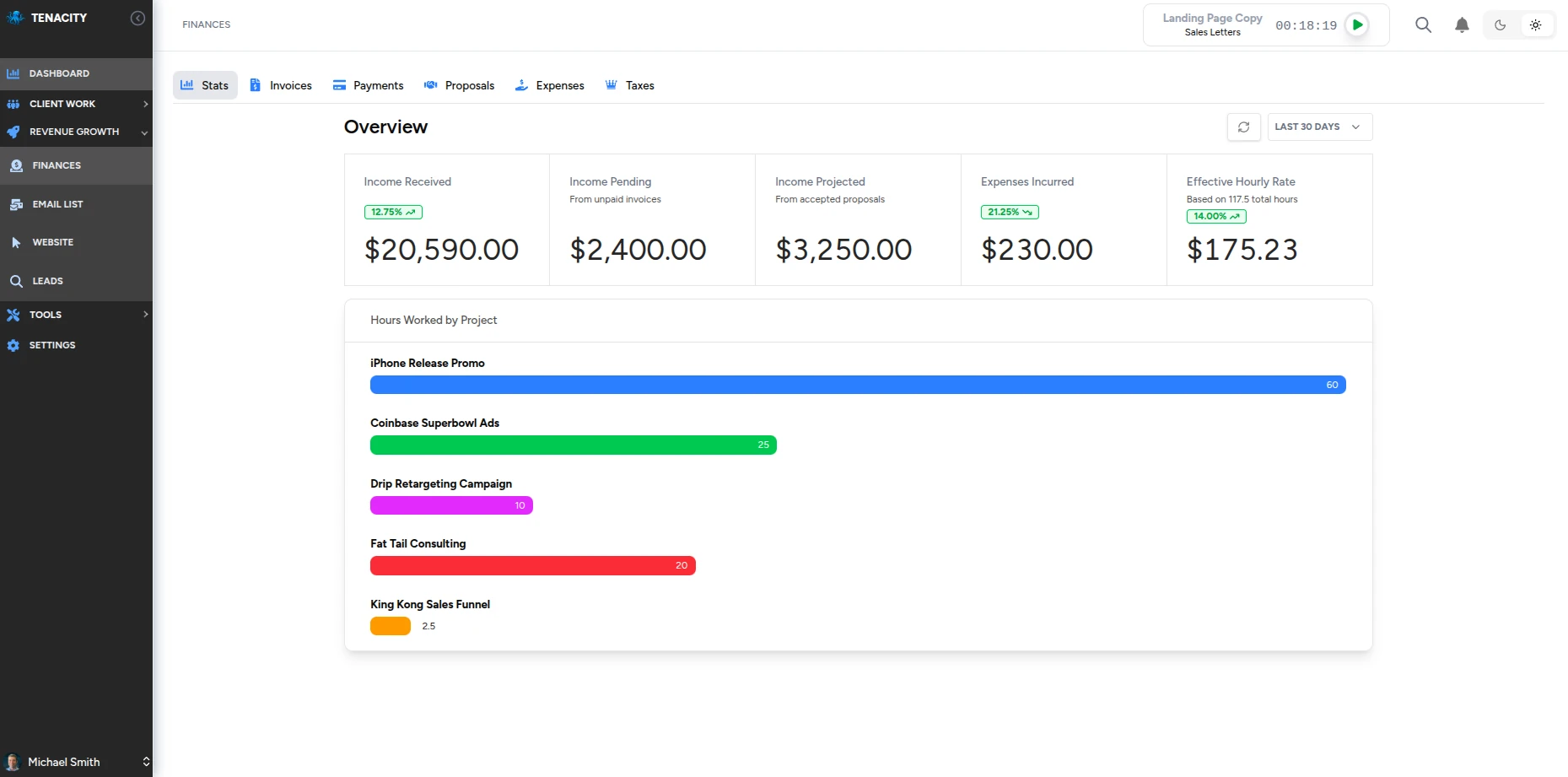Open the Last 30 Days dropdown
Image resolution: width=1568 pixels, height=777 pixels.
pos(1319,127)
